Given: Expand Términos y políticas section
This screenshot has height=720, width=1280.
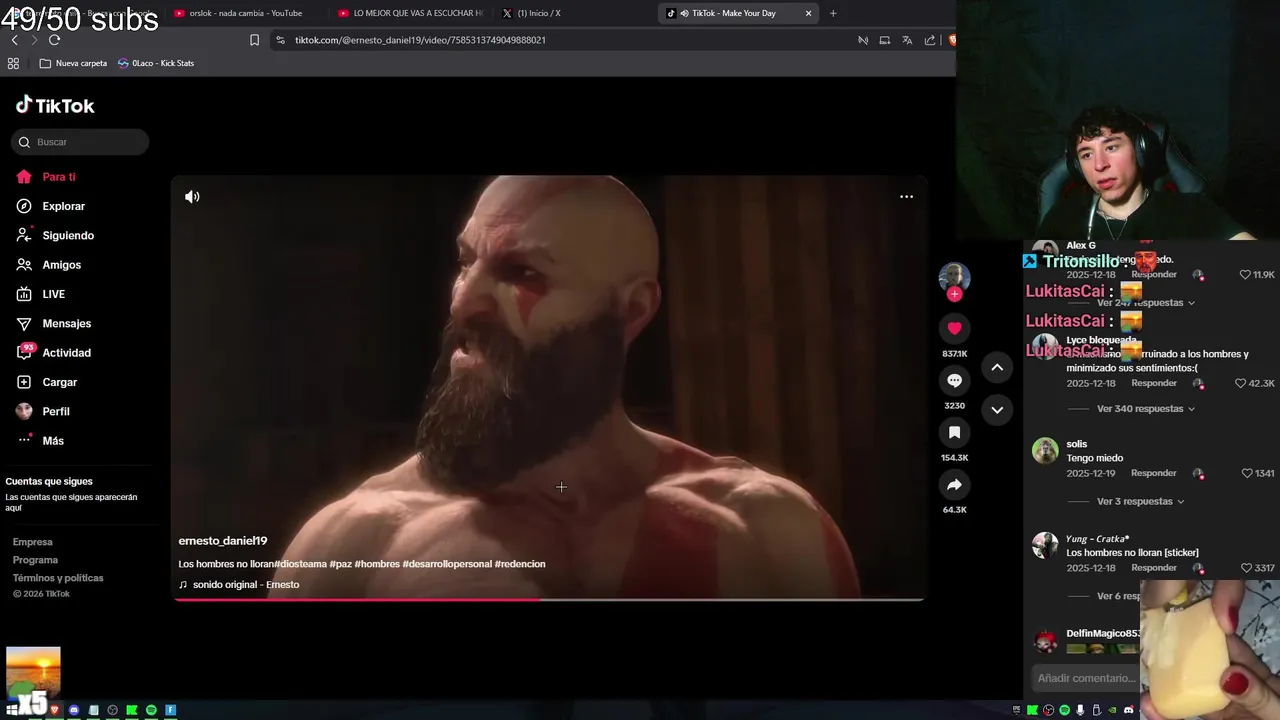Looking at the screenshot, I should click(x=58, y=578).
